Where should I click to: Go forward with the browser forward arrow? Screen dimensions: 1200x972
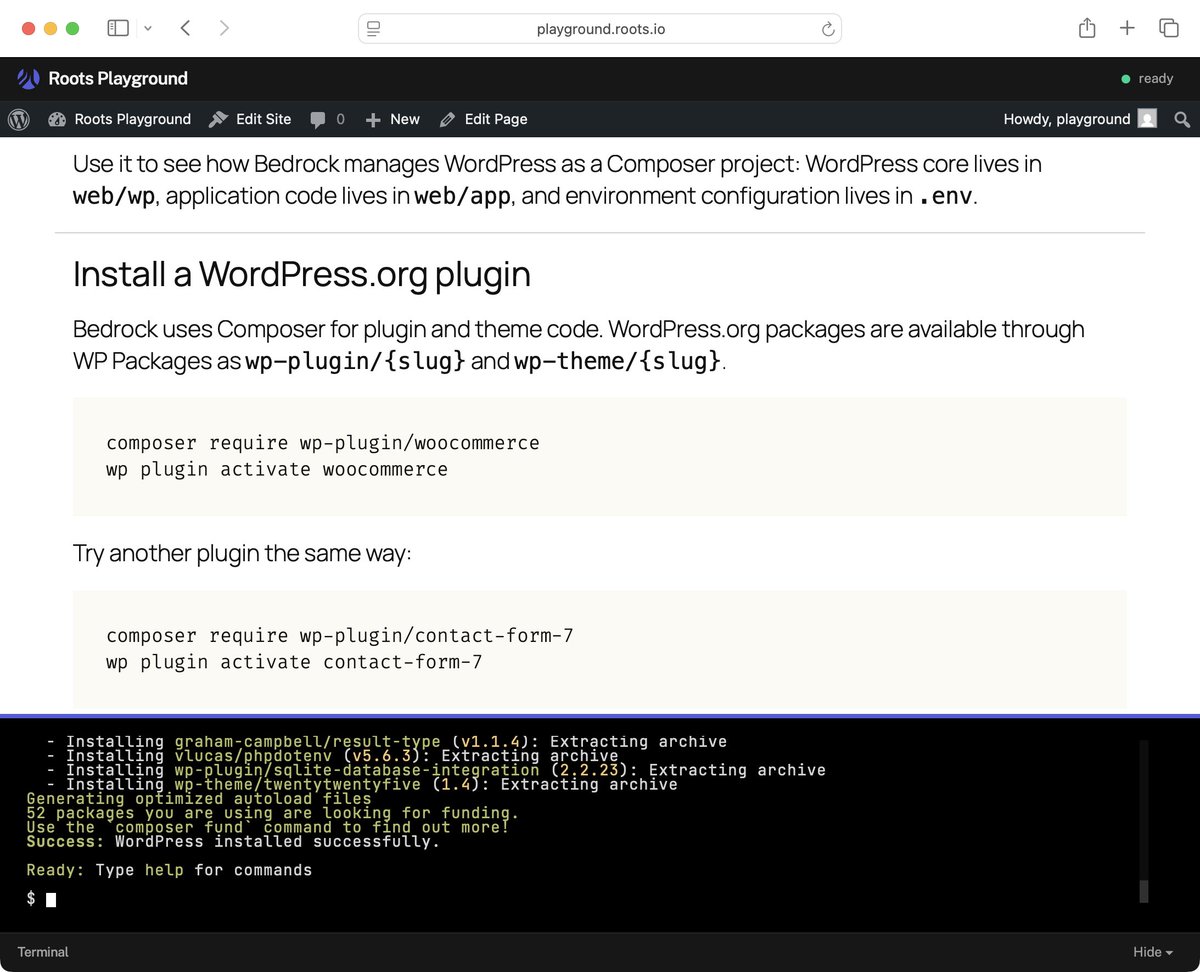point(224,28)
